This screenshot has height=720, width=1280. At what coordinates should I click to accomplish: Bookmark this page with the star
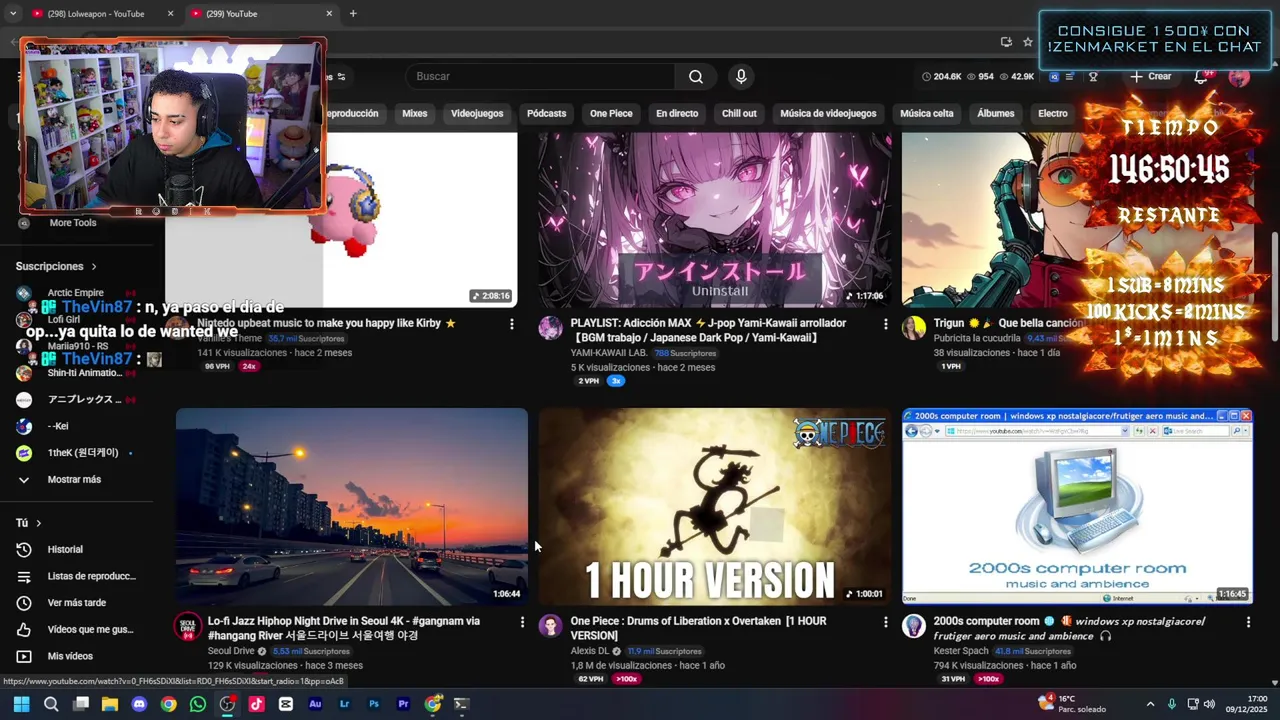point(1027,42)
